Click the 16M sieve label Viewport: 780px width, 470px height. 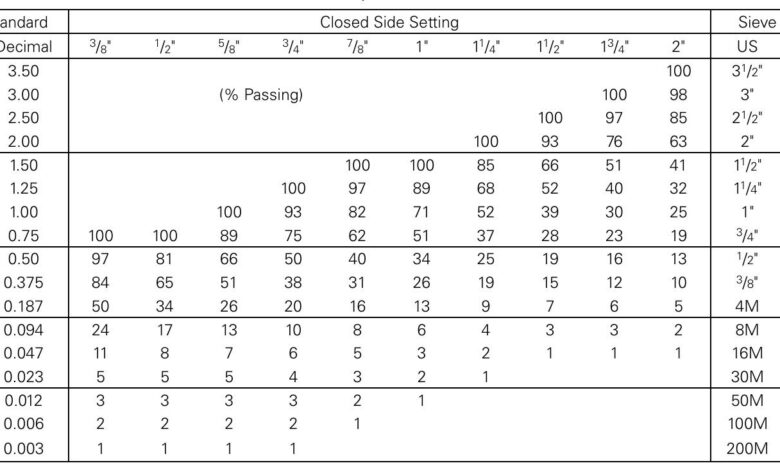pos(747,353)
